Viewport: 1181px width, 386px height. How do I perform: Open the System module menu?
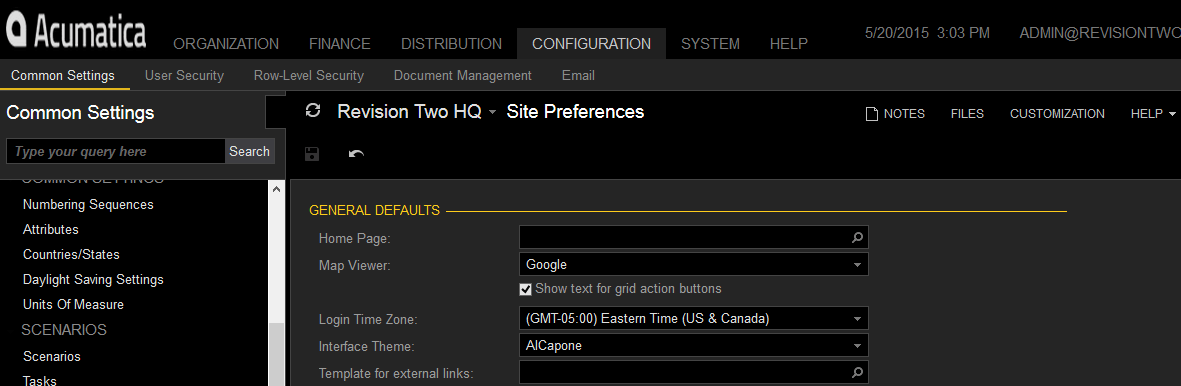coord(710,44)
